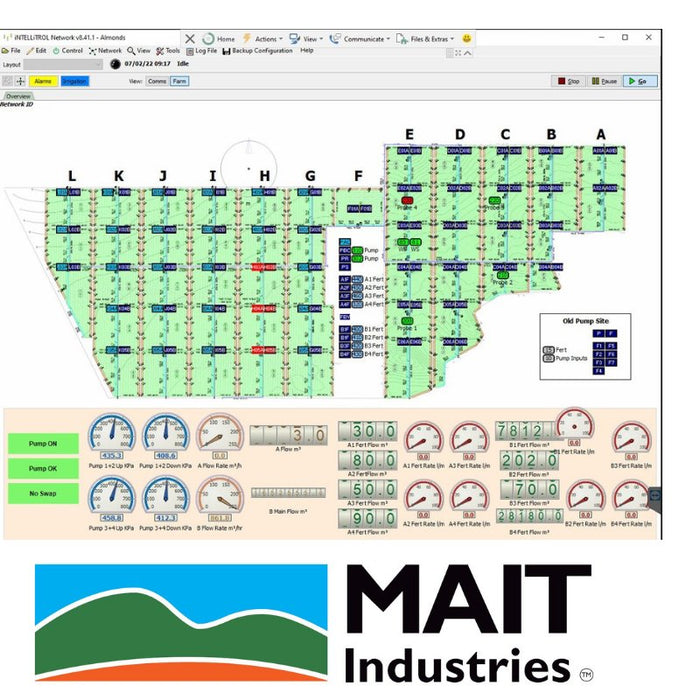This screenshot has height=700, width=700.
Task: Click the expand fullscreen arrows icon
Action: 458,53
